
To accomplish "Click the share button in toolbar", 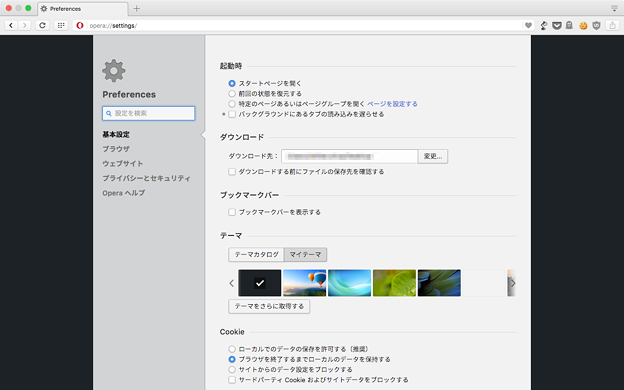I will [x=612, y=25].
